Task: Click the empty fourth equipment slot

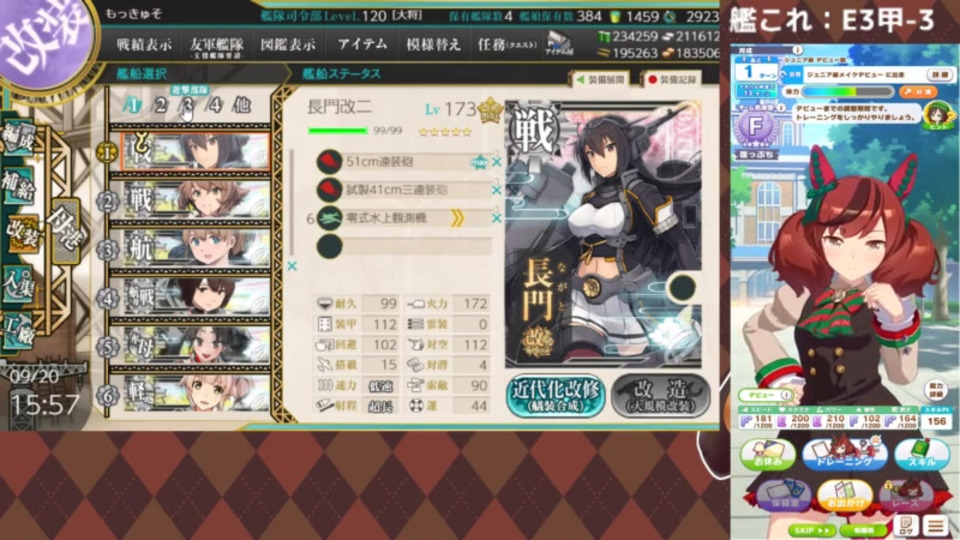Action: (x=404, y=246)
